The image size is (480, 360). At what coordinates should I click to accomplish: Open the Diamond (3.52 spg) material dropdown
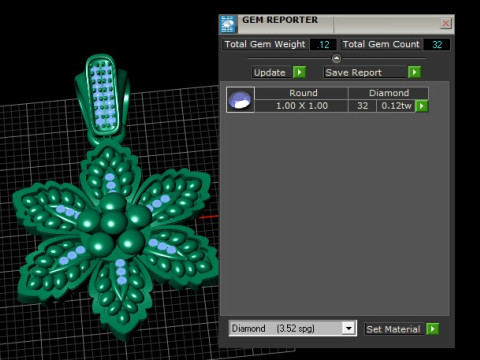(x=348, y=328)
